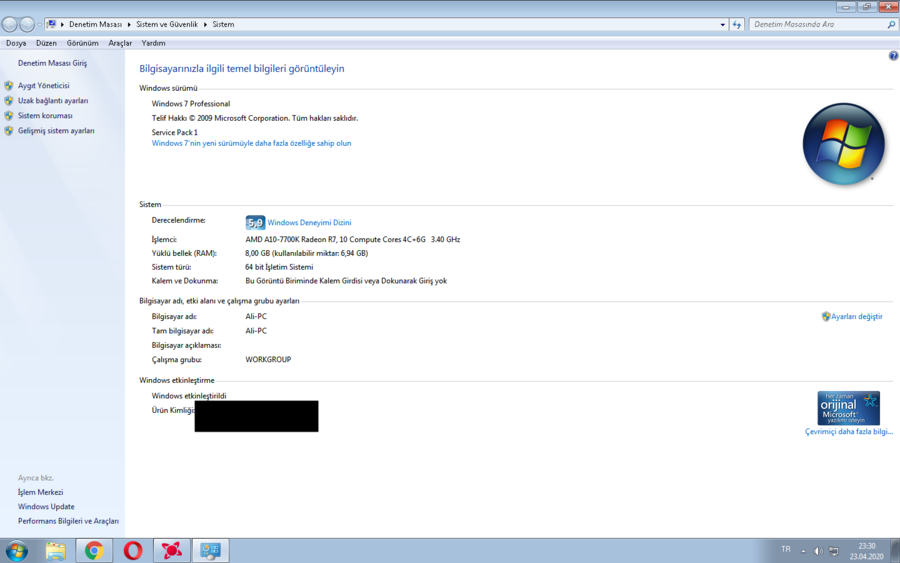Open Gelişmiş sistem ayarları
Viewport: 900px width, 563px height.
(x=56, y=131)
